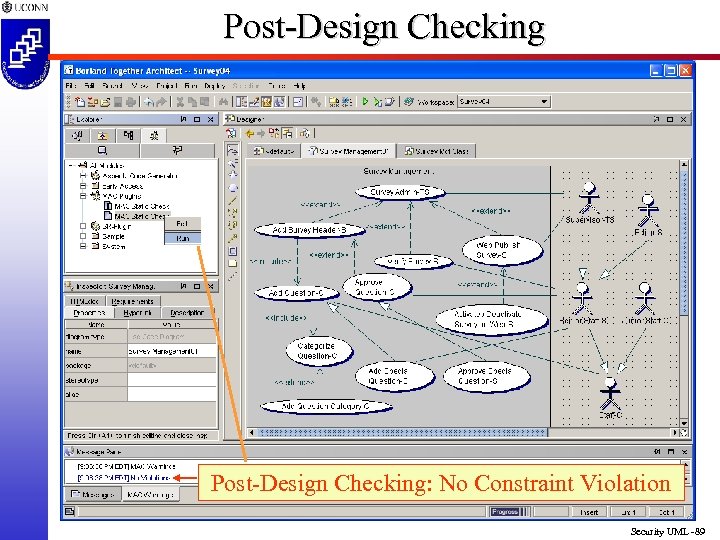Select the Staff-C actor in diagram
720x540 pixels.
pos(610,398)
